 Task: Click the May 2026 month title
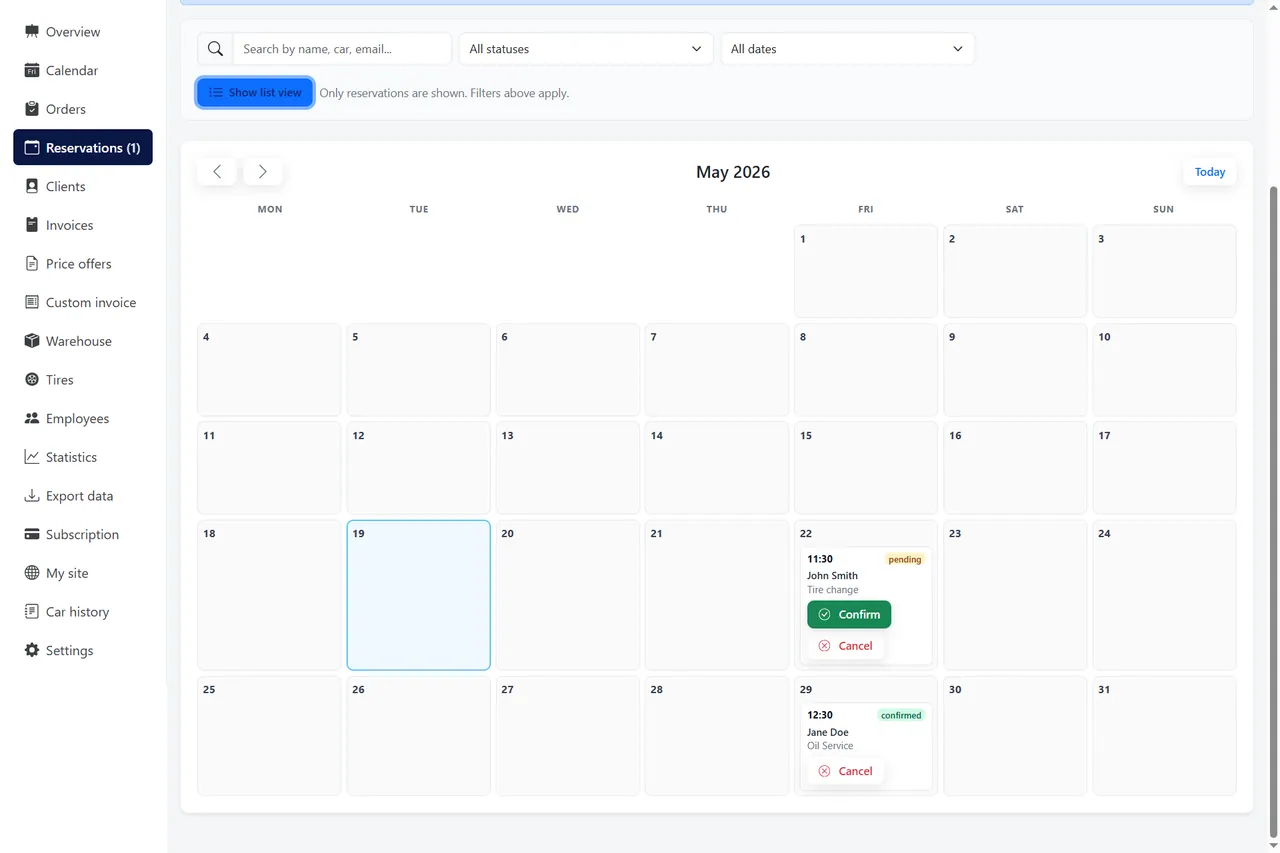733,172
